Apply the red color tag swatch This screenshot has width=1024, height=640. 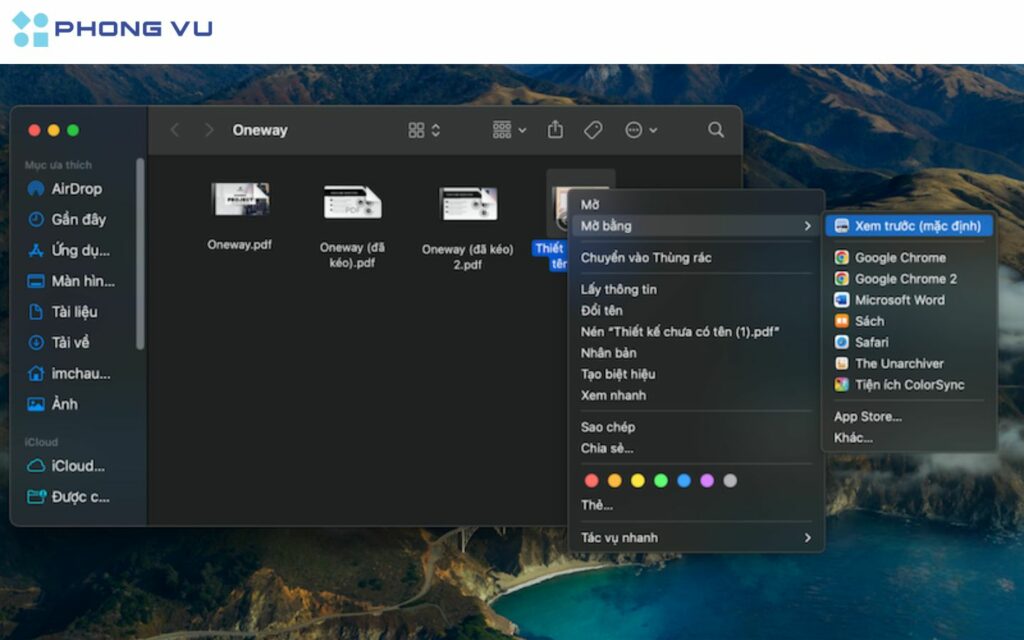pyautogui.click(x=591, y=480)
